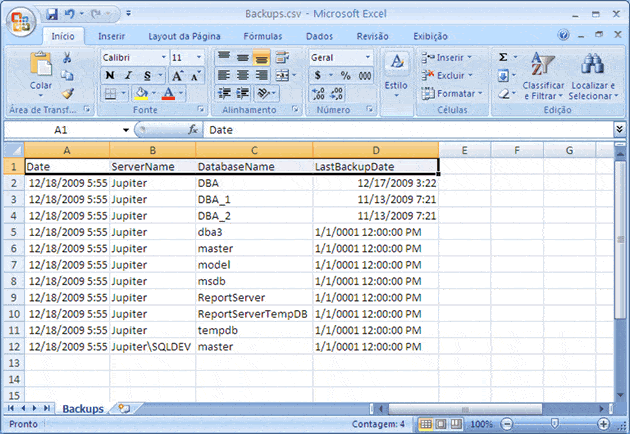This screenshot has height=434, width=630.
Task: Switch to the Fórmulas tab
Action: pos(263,36)
